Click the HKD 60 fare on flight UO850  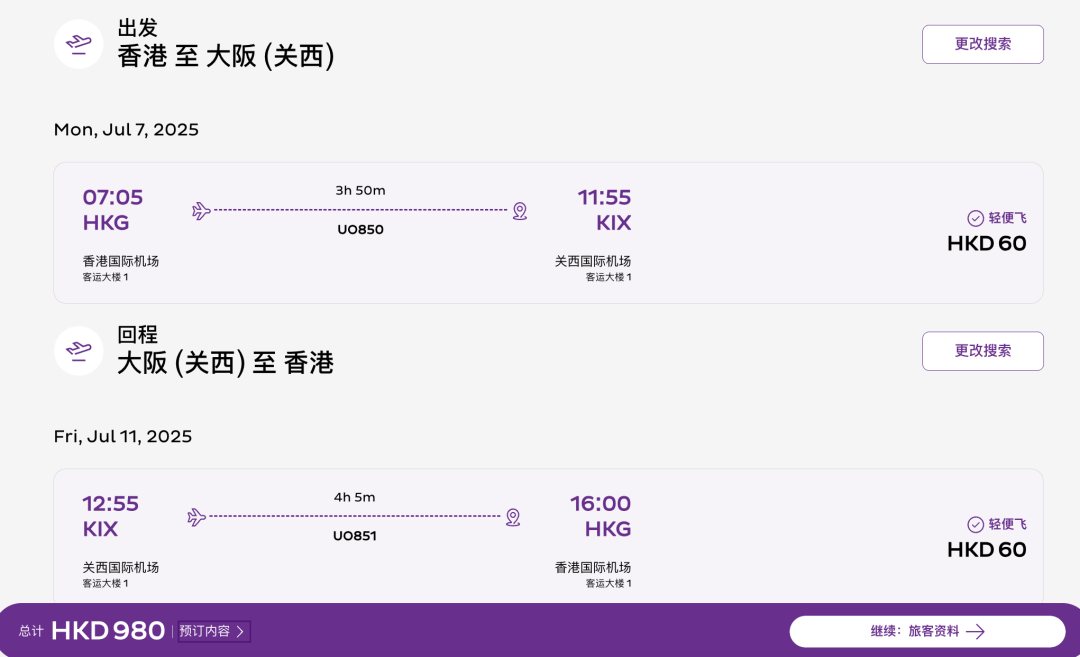coord(986,244)
